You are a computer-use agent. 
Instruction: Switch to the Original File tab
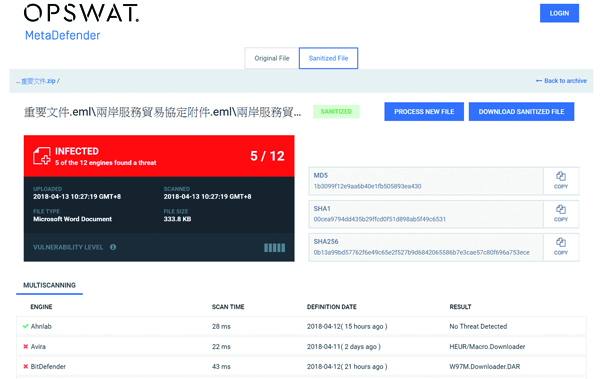point(272,58)
